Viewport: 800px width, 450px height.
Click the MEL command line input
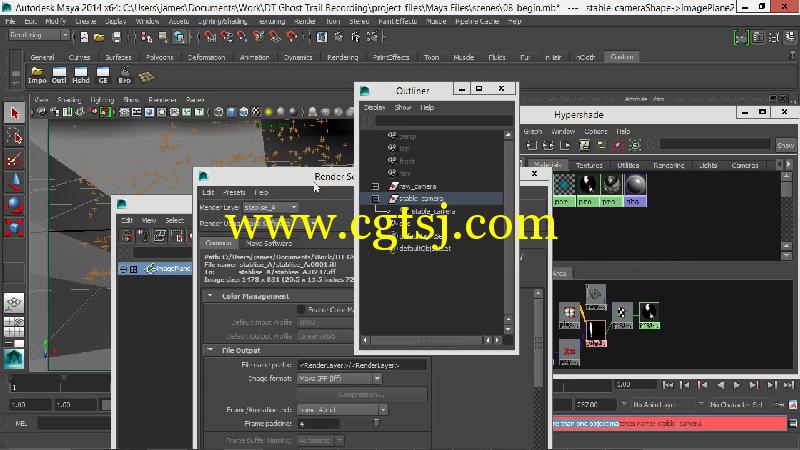(74, 423)
